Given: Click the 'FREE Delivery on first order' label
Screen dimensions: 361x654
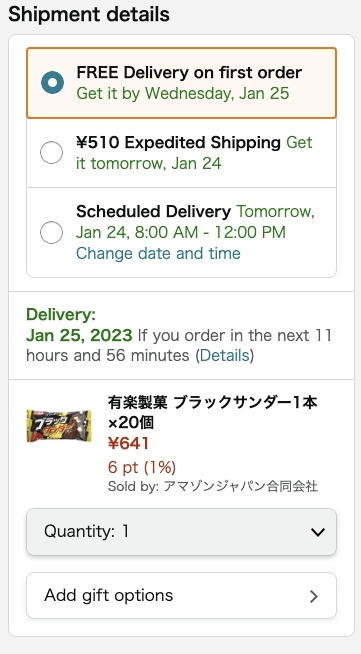Looking at the screenshot, I should coord(189,73).
